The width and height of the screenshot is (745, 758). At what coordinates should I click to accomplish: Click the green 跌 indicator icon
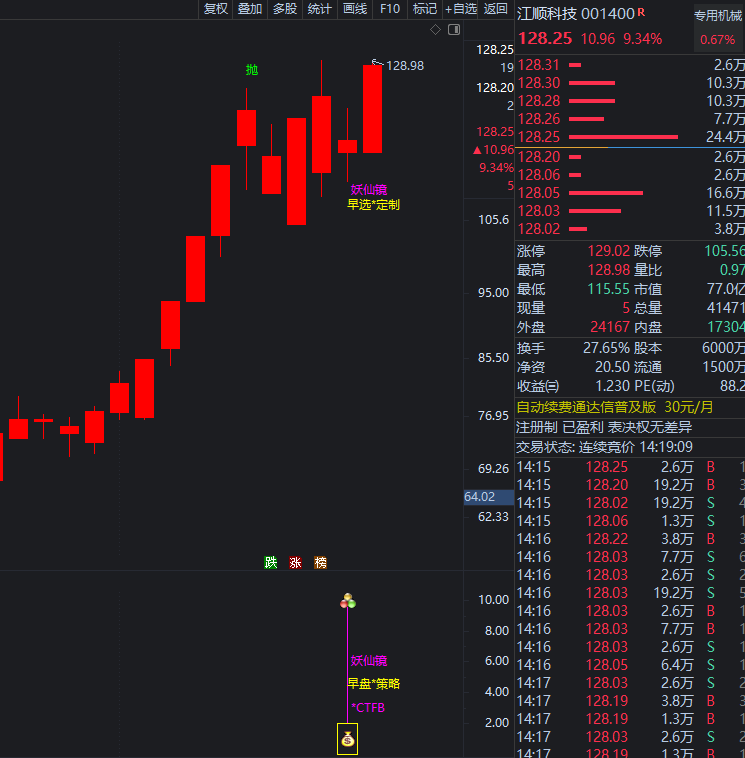[x=270, y=562]
